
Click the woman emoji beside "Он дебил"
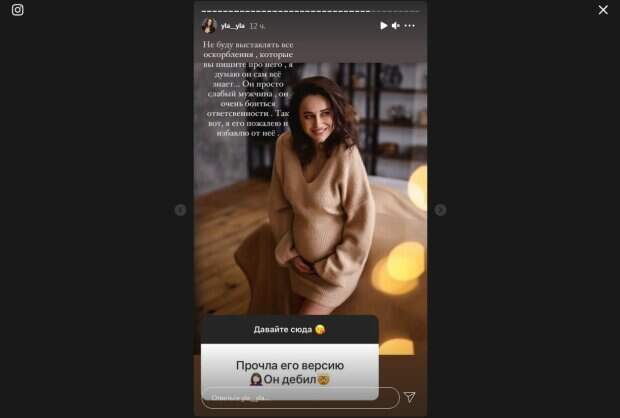tap(256, 380)
